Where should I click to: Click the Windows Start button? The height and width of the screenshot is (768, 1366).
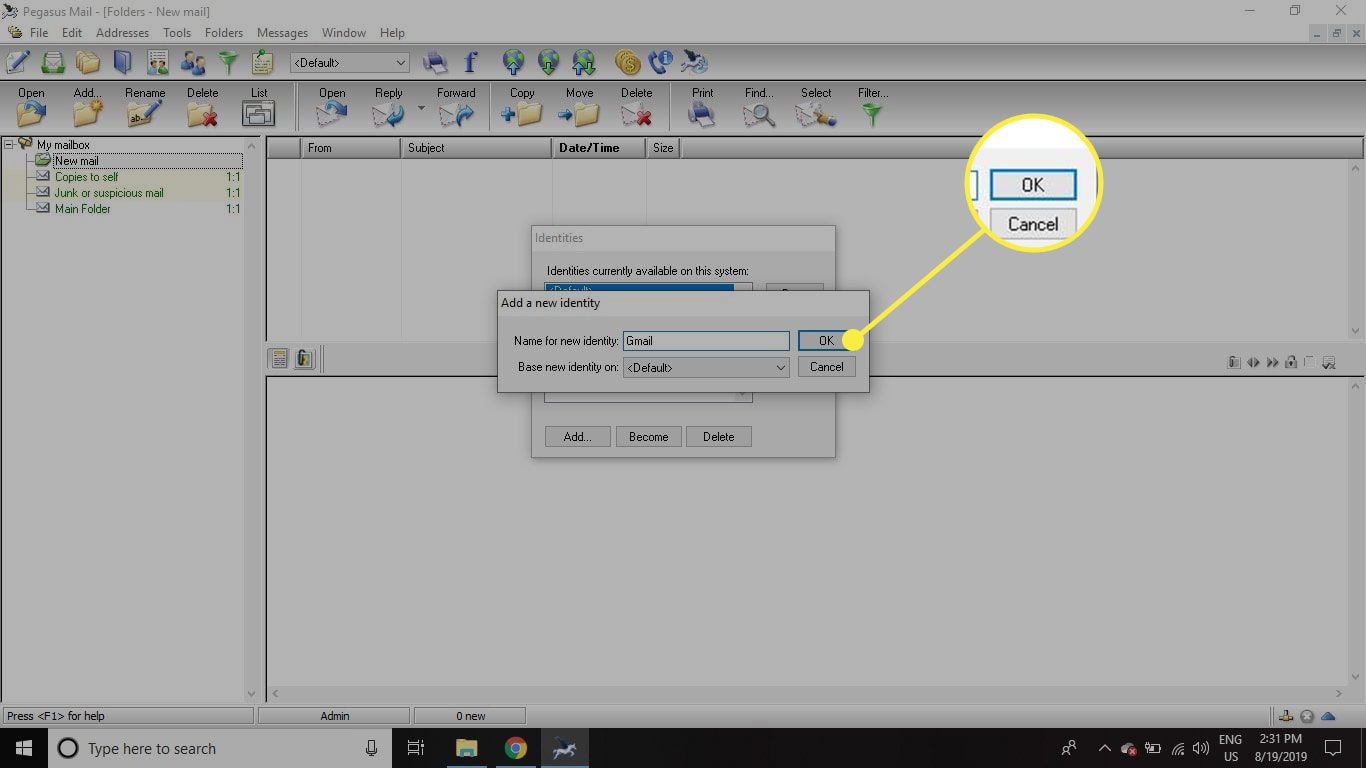click(x=24, y=748)
